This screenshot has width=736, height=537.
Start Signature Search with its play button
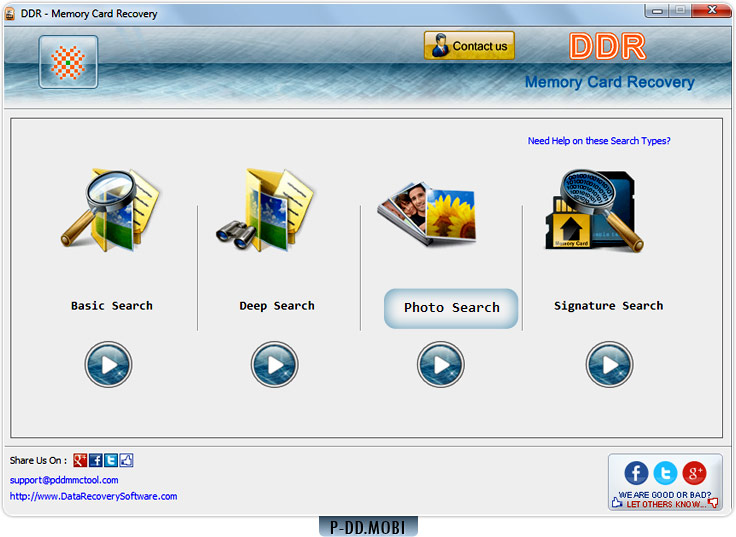tap(609, 364)
